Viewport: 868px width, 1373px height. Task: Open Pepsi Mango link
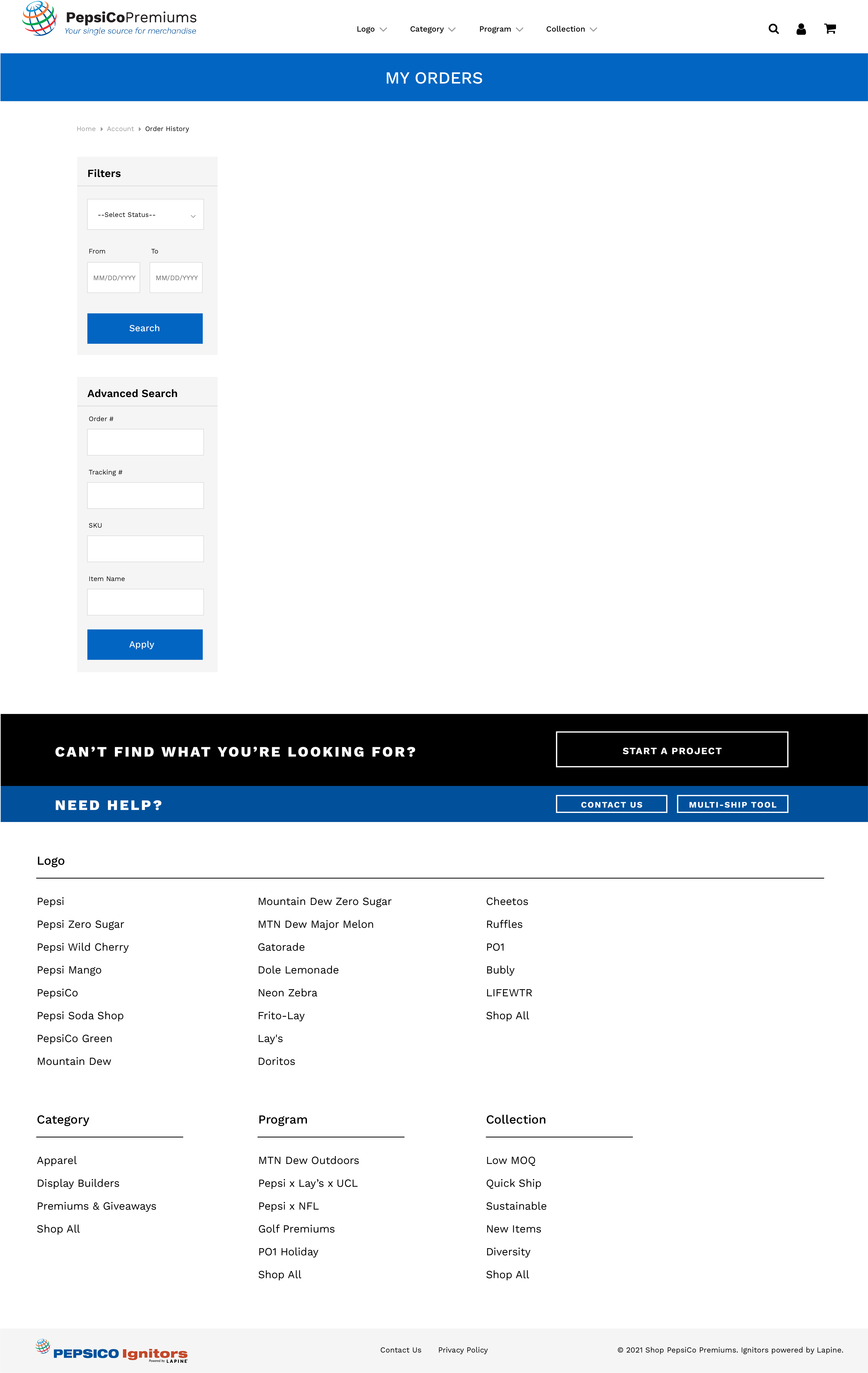69,970
